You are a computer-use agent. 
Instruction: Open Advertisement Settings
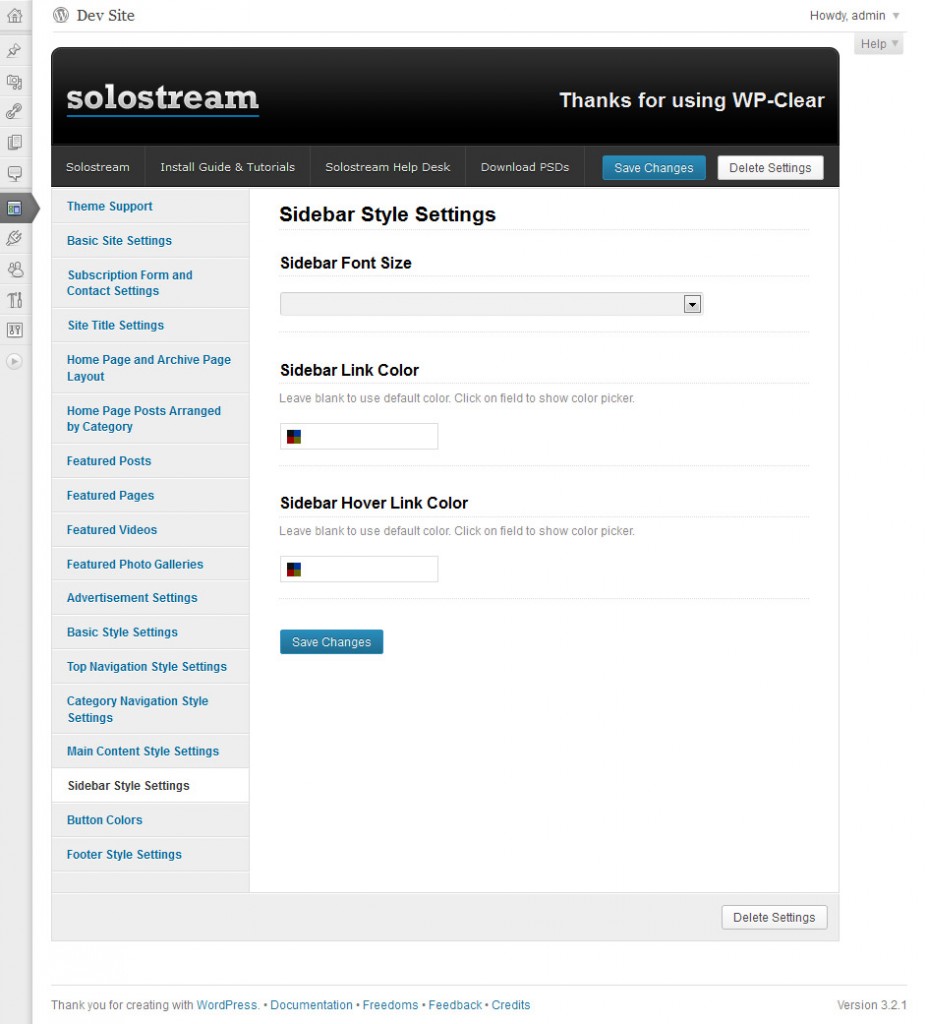click(x=150, y=598)
